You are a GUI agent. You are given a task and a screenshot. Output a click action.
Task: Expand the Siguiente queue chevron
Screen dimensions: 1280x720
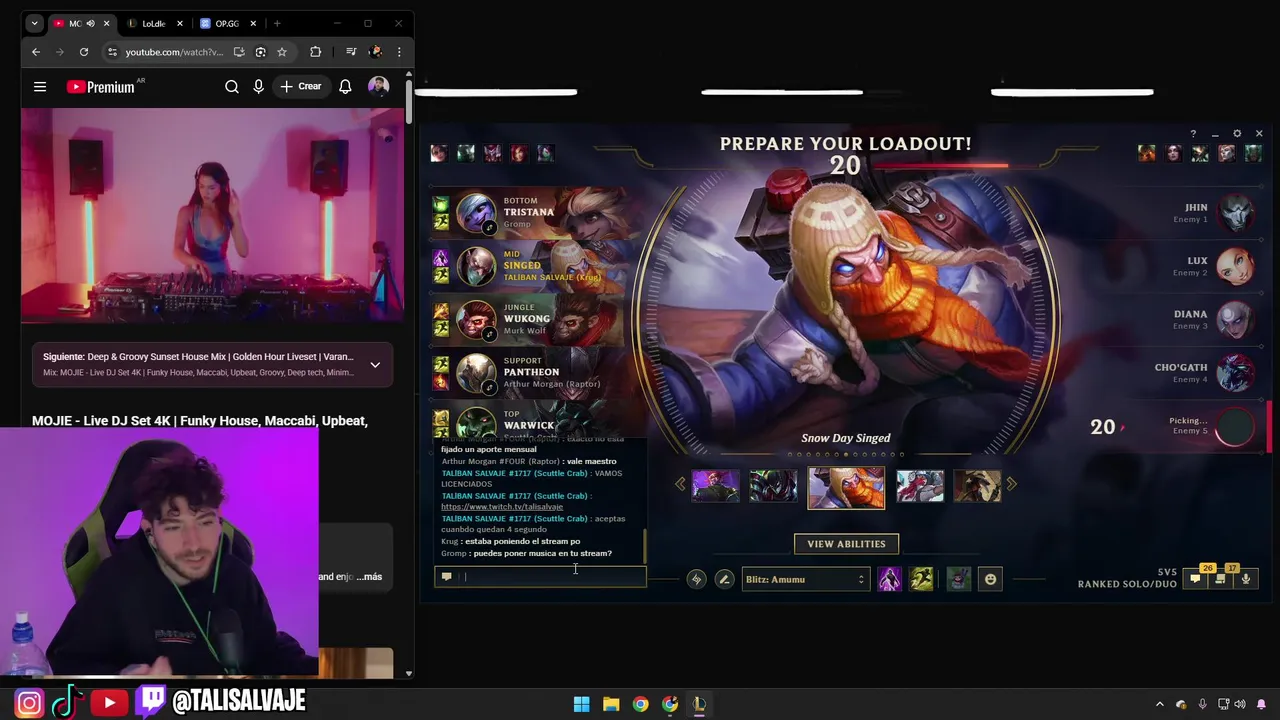click(x=375, y=365)
